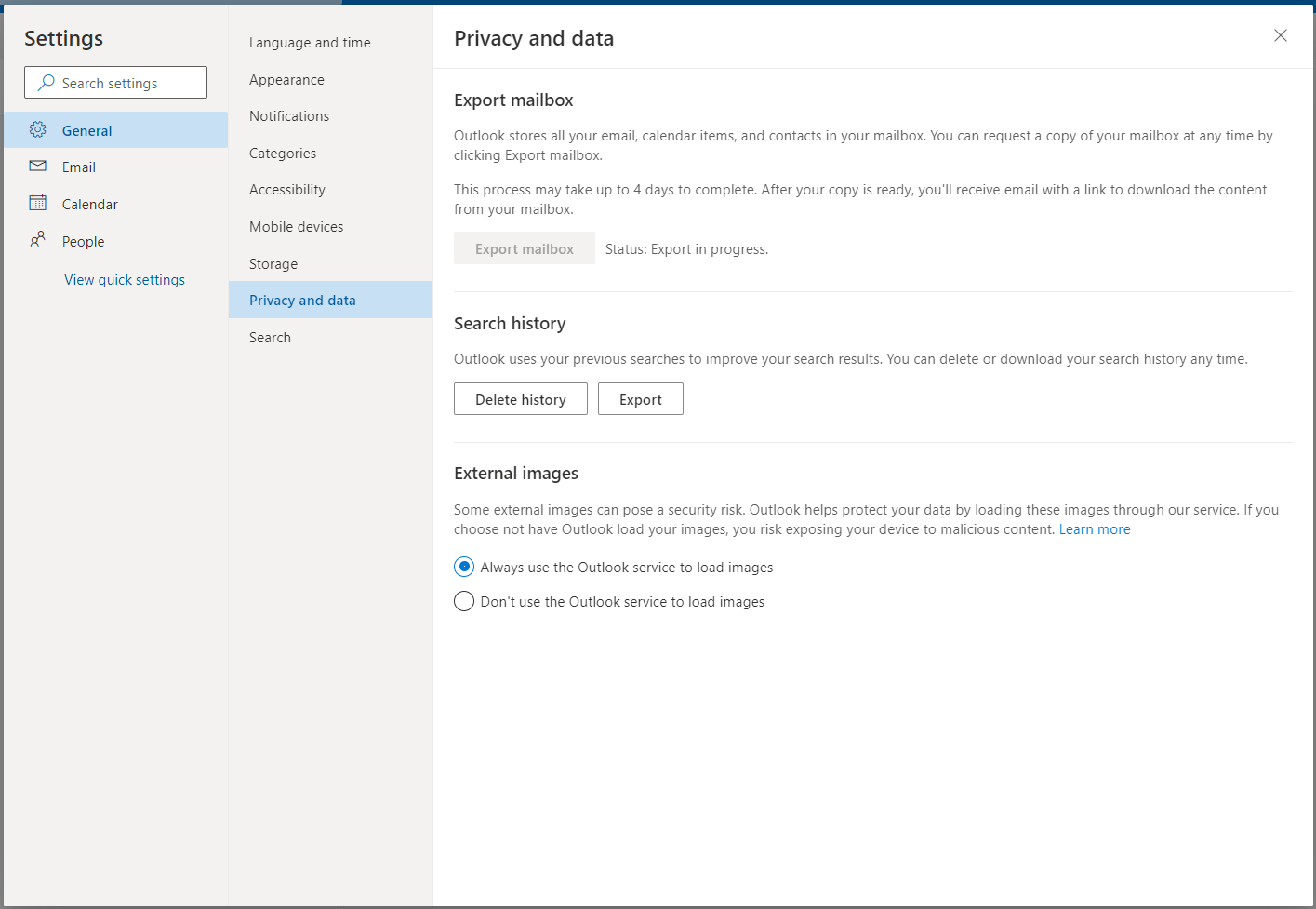
Task: Open the Learn more link
Action: click(1094, 529)
